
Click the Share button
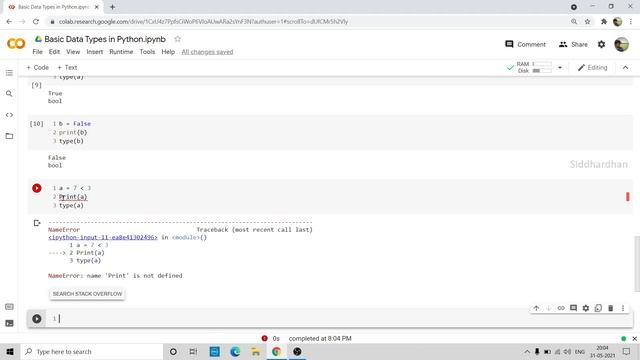573,44
